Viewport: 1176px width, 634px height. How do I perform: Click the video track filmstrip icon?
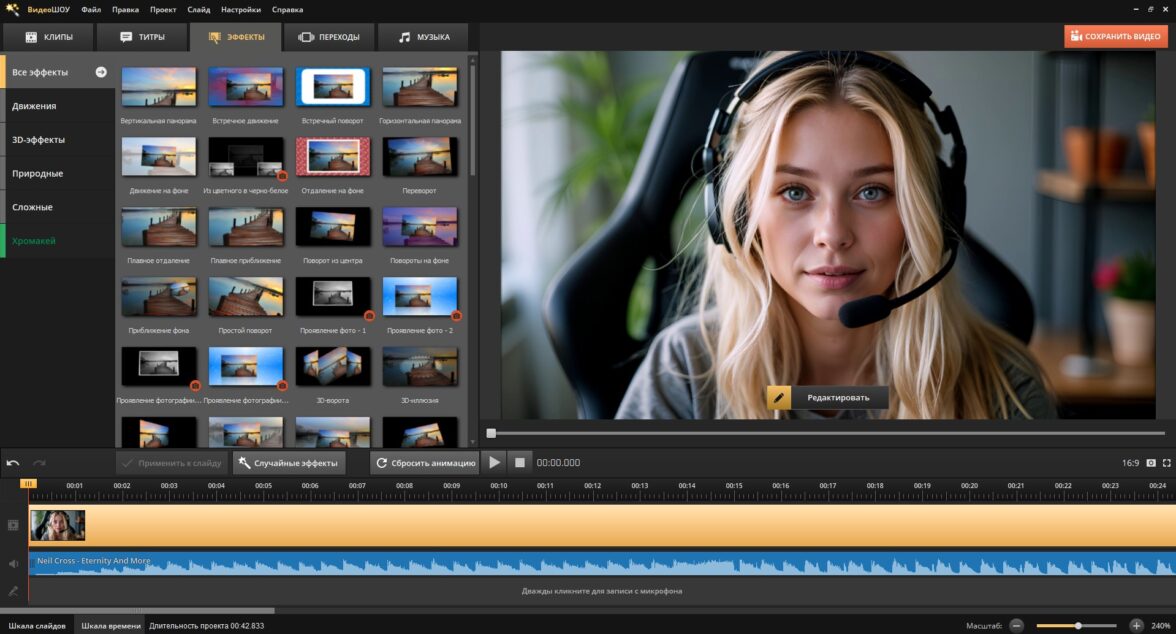click(x=13, y=525)
